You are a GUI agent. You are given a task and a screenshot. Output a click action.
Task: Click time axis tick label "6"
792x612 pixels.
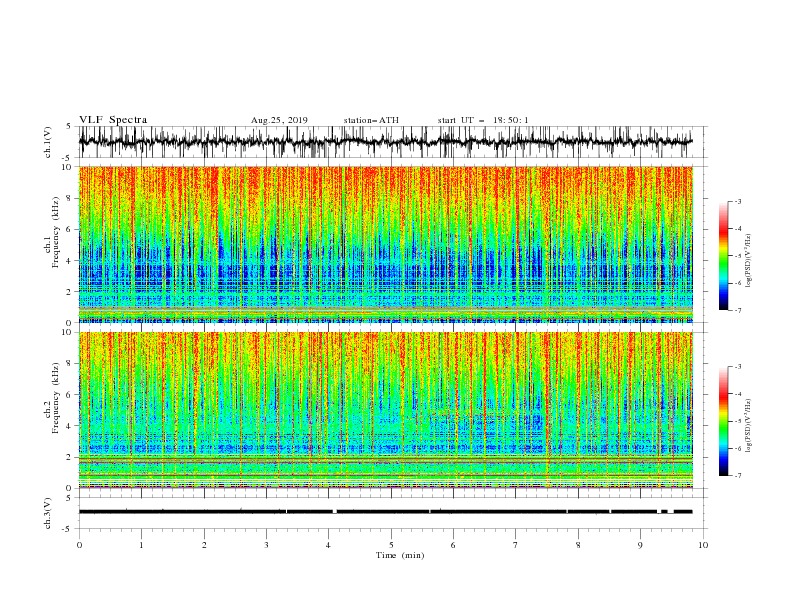(453, 545)
